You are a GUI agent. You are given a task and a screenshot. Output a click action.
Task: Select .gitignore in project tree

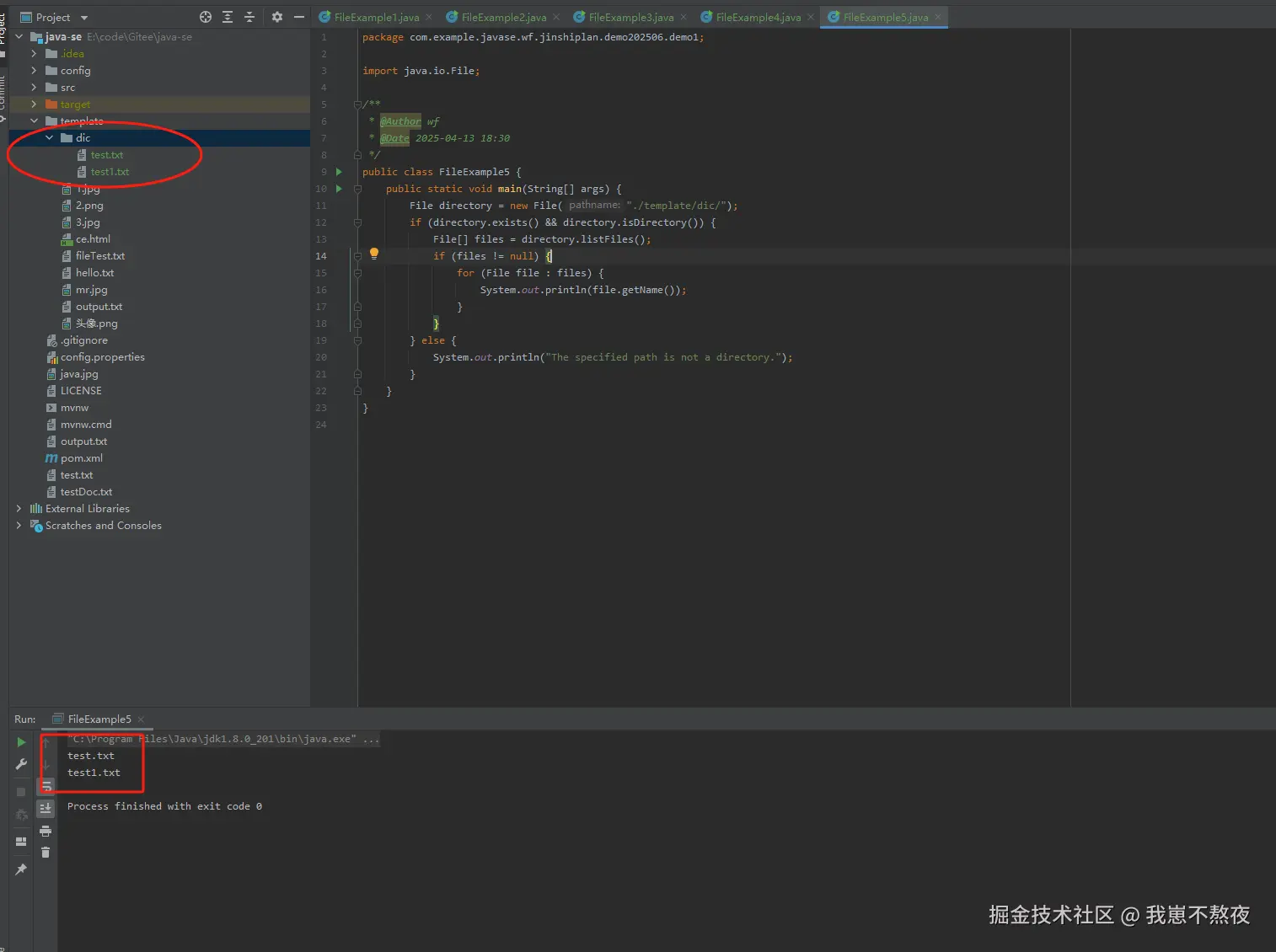click(x=83, y=340)
